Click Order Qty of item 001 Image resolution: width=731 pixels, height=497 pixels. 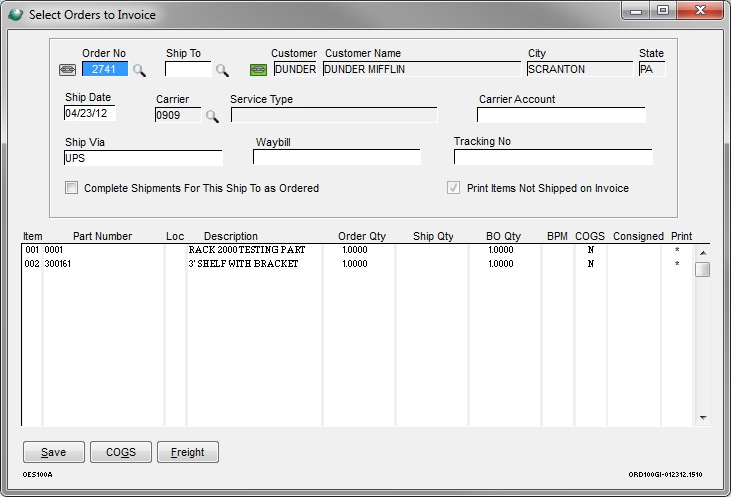(355, 250)
